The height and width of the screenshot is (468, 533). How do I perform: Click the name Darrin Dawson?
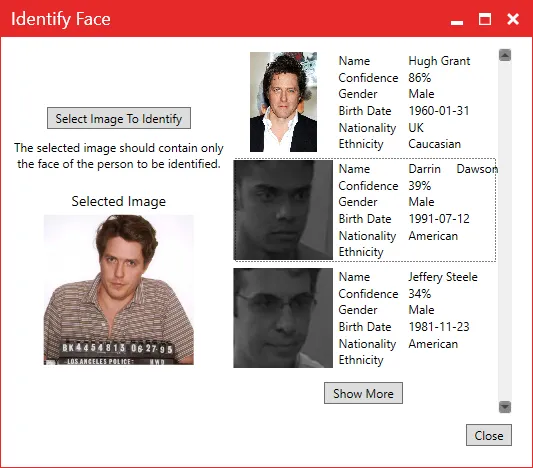coord(453,169)
